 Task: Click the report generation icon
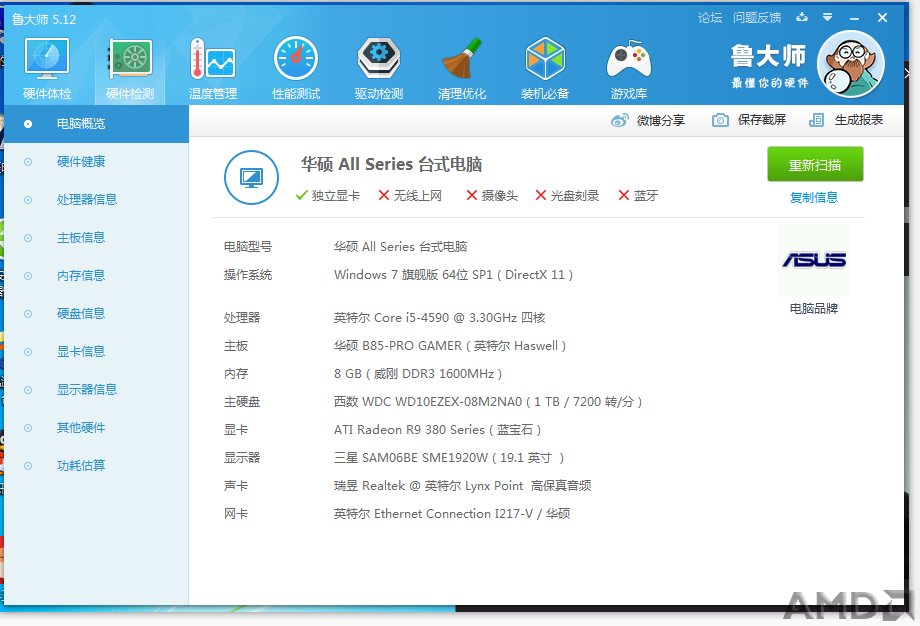(x=816, y=120)
